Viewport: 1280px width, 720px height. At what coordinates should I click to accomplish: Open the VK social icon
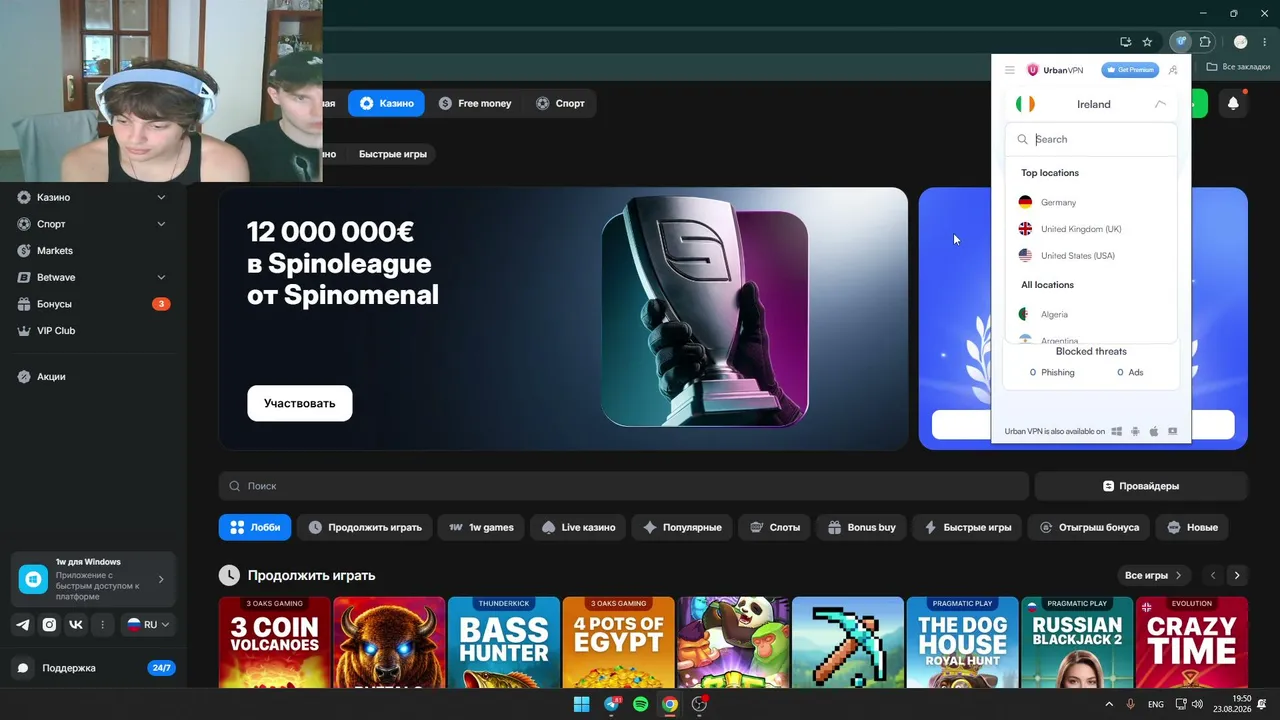coord(76,625)
